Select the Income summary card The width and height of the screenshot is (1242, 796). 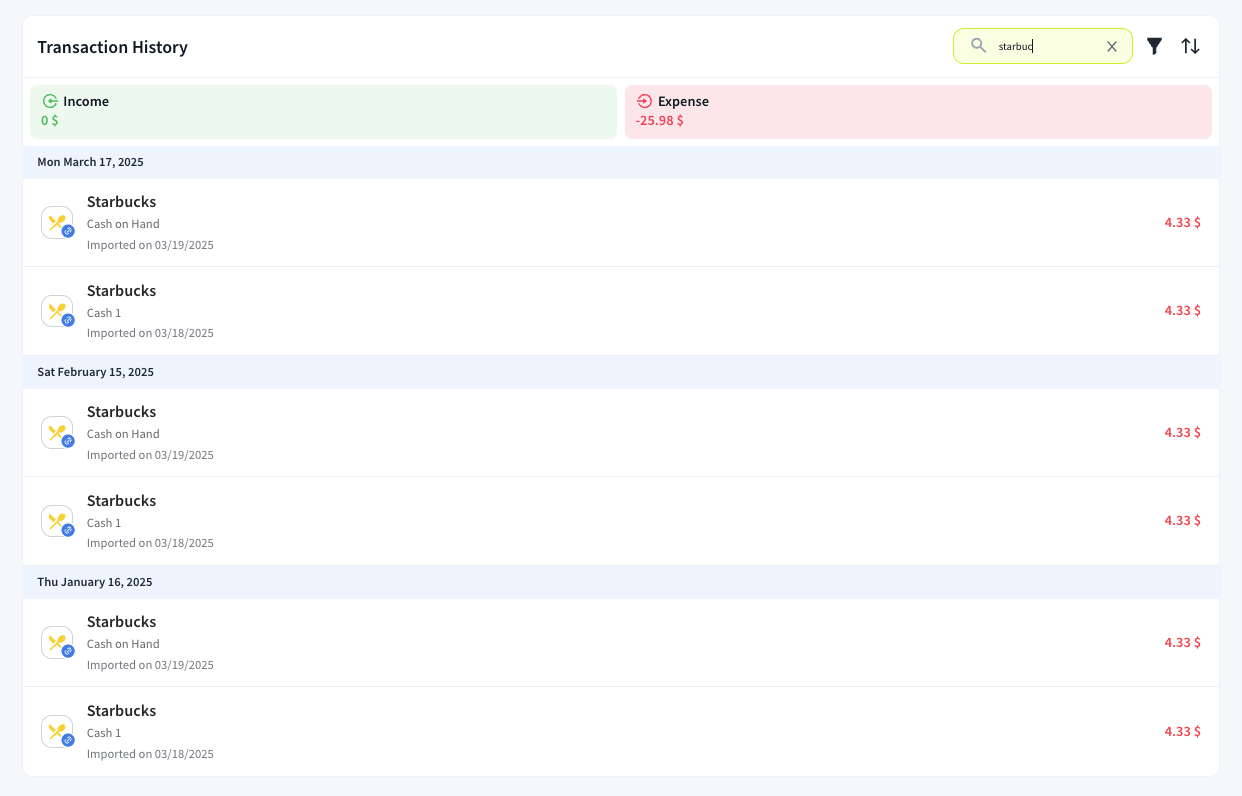pyautogui.click(x=323, y=112)
